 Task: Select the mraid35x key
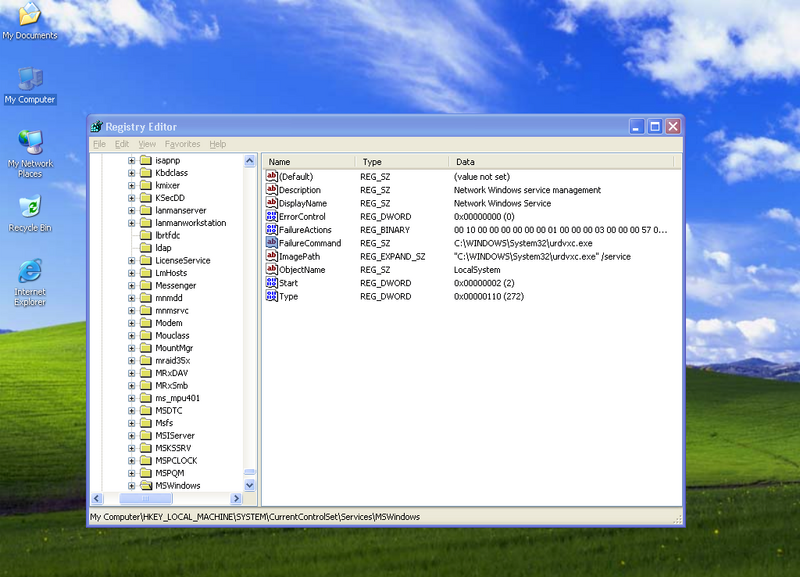(172, 360)
